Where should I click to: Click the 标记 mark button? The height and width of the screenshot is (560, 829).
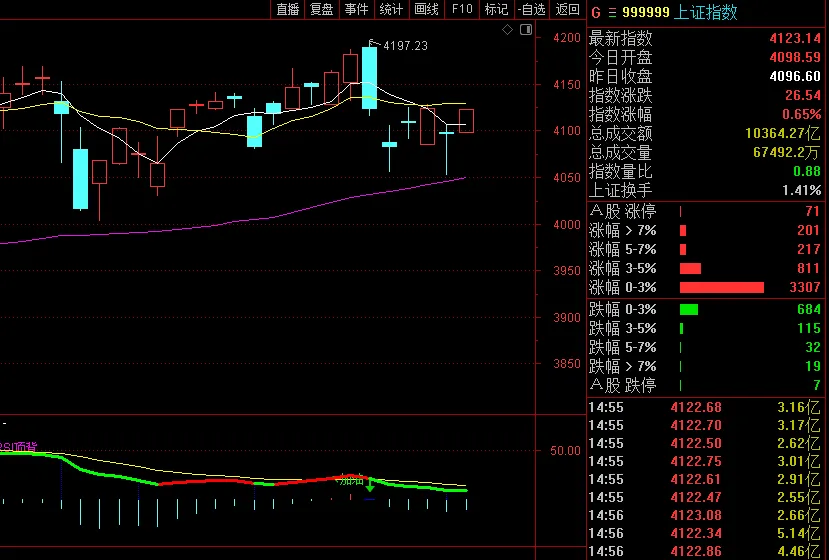pos(496,9)
